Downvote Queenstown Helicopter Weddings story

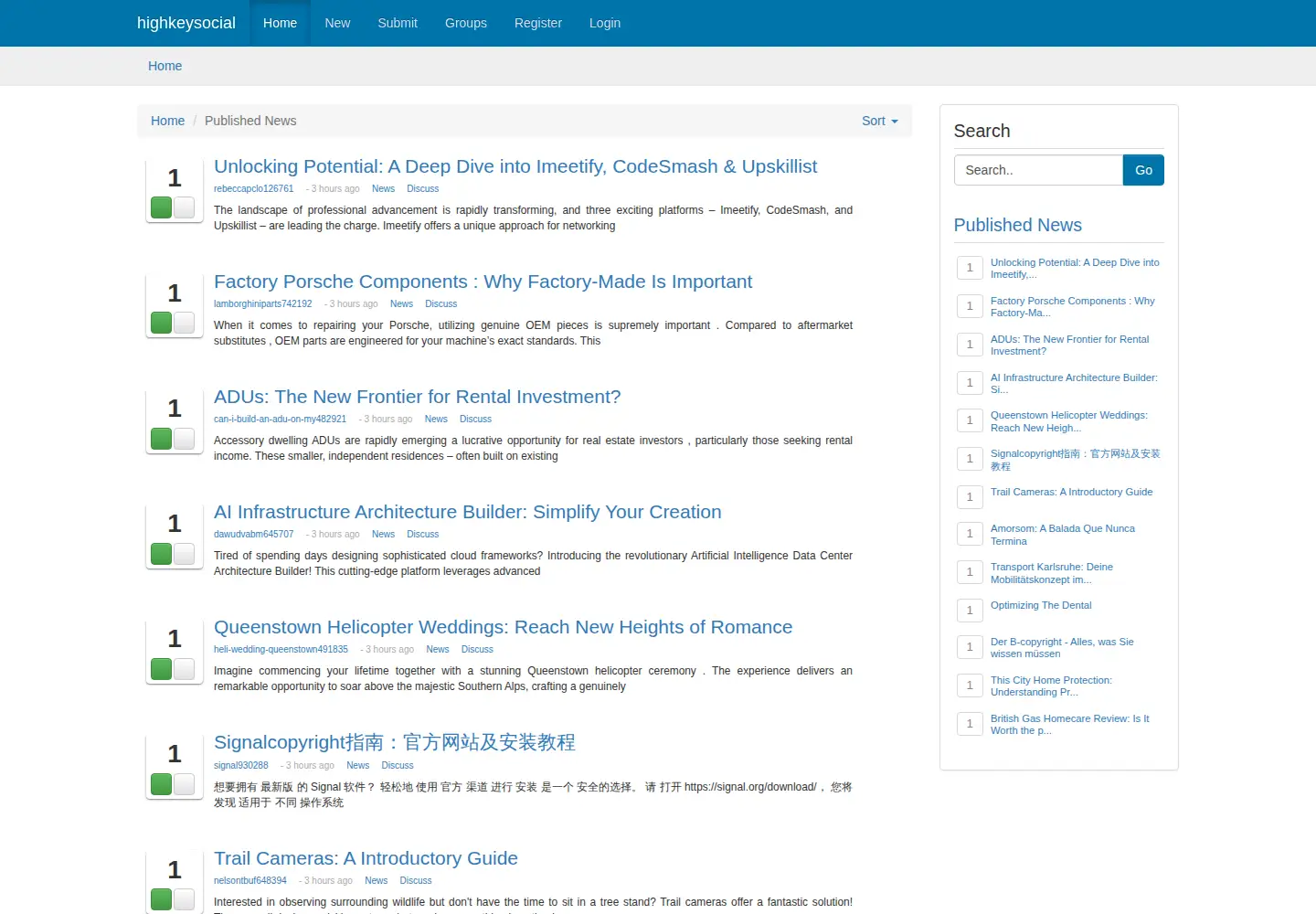pyautogui.click(x=184, y=668)
